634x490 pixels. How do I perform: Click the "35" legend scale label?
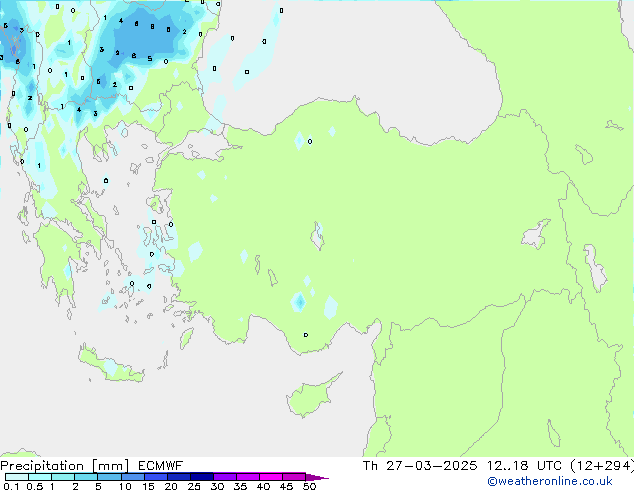[x=240, y=486]
